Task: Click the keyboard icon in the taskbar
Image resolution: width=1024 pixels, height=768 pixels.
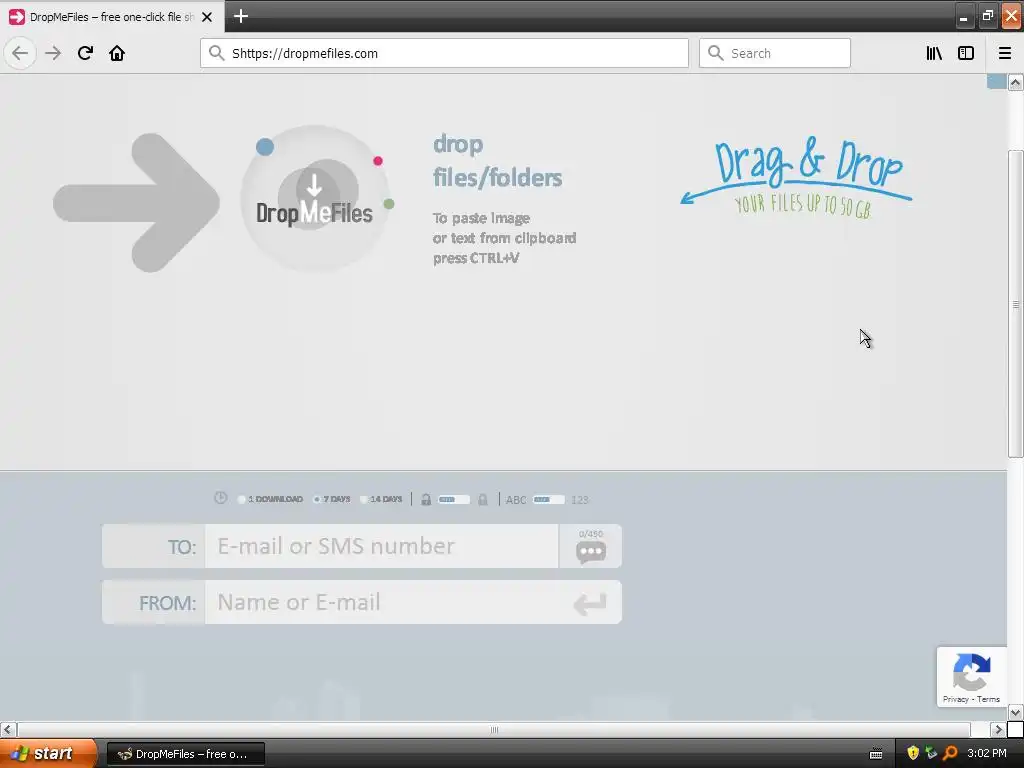Action: point(876,754)
